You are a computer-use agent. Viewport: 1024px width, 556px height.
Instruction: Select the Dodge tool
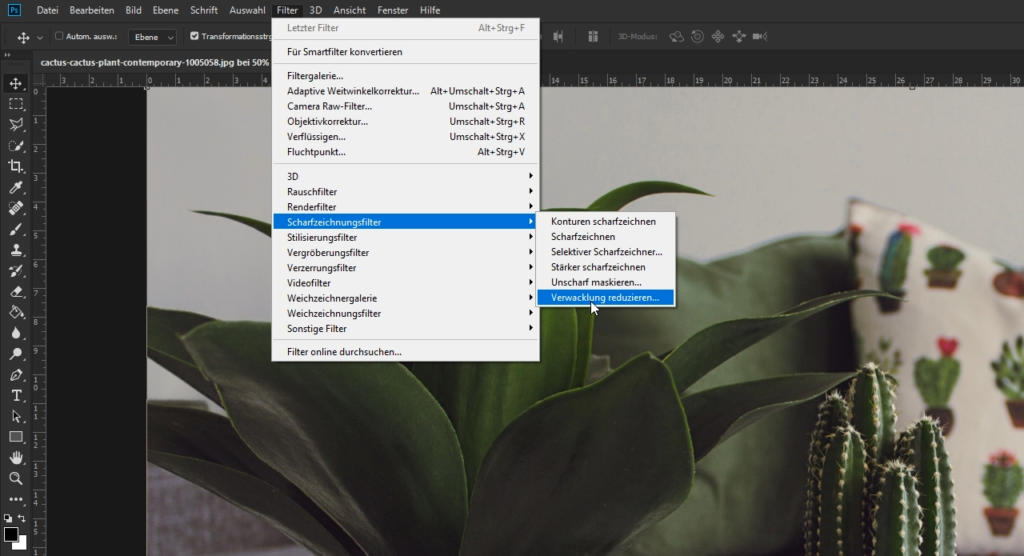click(x=16, y=354)
